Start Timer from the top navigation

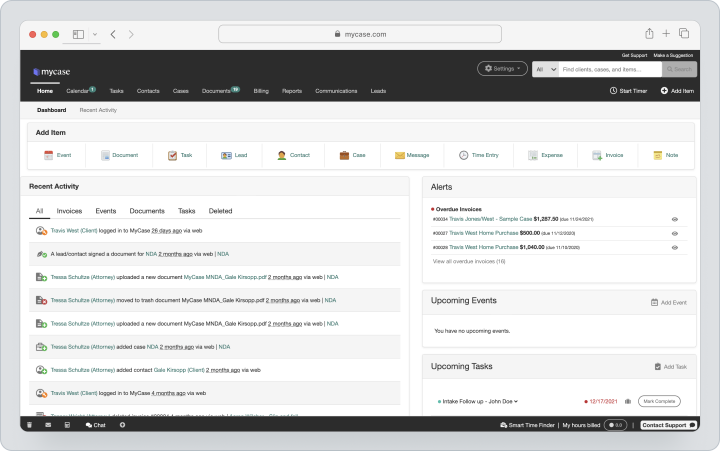[628, 91]
